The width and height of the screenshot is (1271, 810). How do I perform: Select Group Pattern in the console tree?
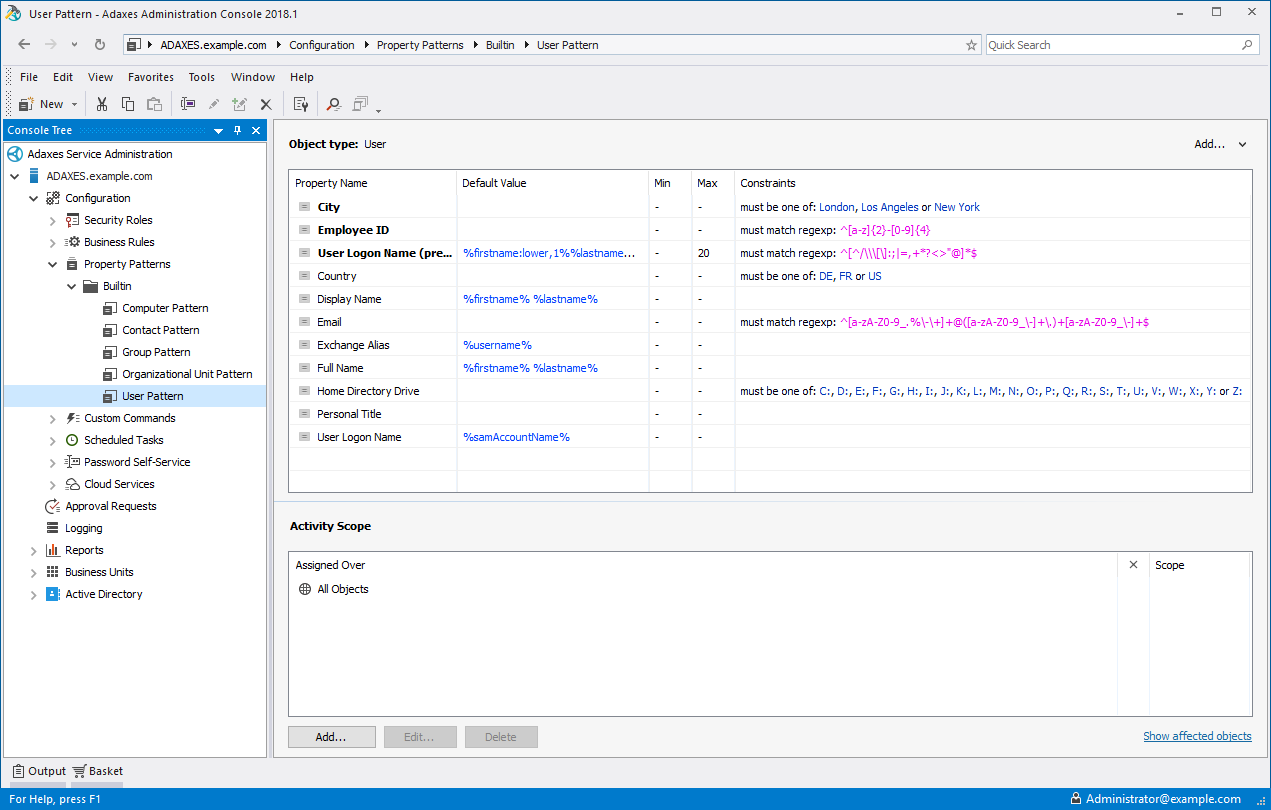coord(156,352)
